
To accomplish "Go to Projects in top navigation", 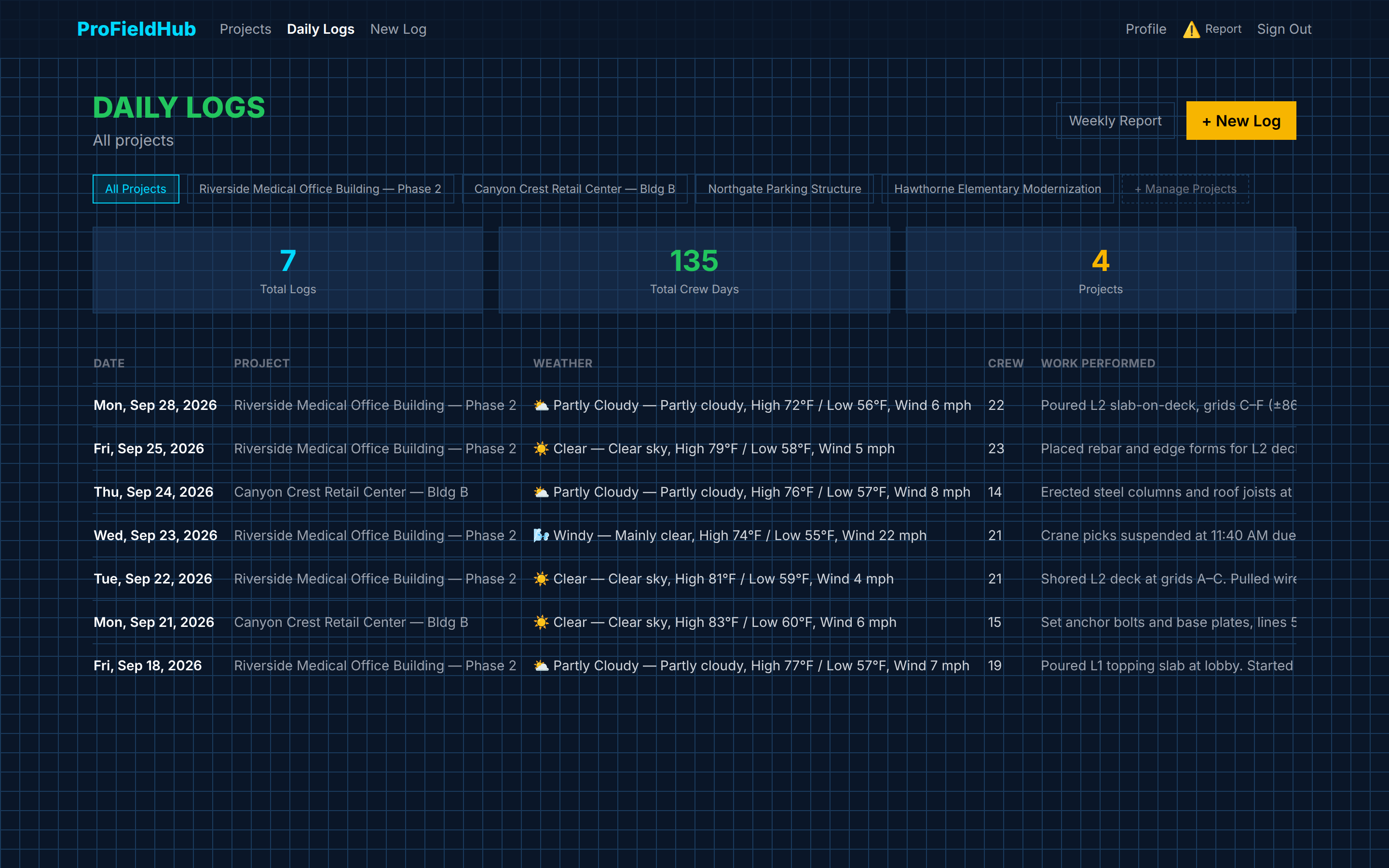I will [245, 29].
